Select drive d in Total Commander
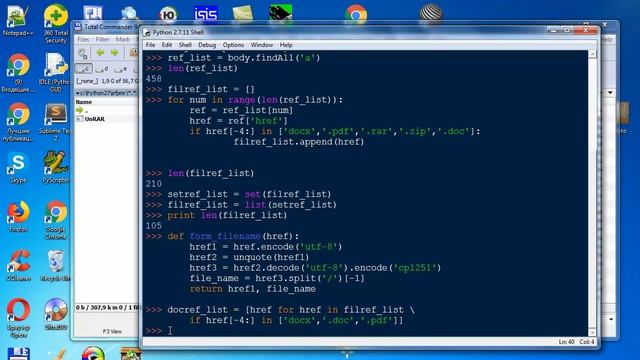Screen dimensions: 640x360 [102, 69]
